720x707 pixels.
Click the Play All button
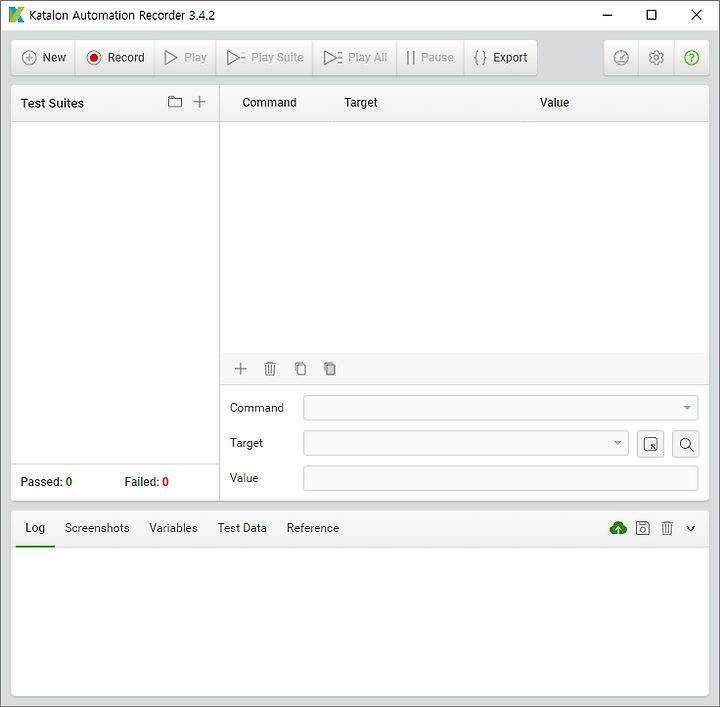[355, 58]
